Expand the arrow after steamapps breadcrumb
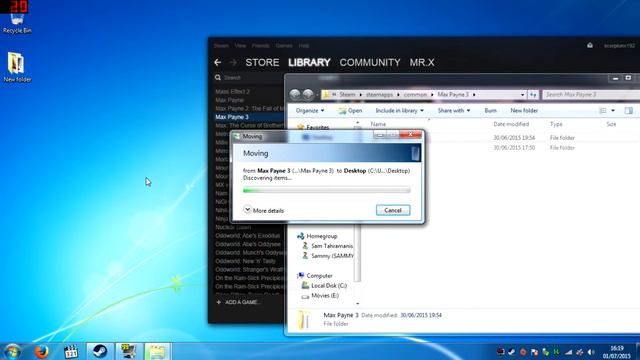This screenshot has width=640, height=360. pos(398,95)
